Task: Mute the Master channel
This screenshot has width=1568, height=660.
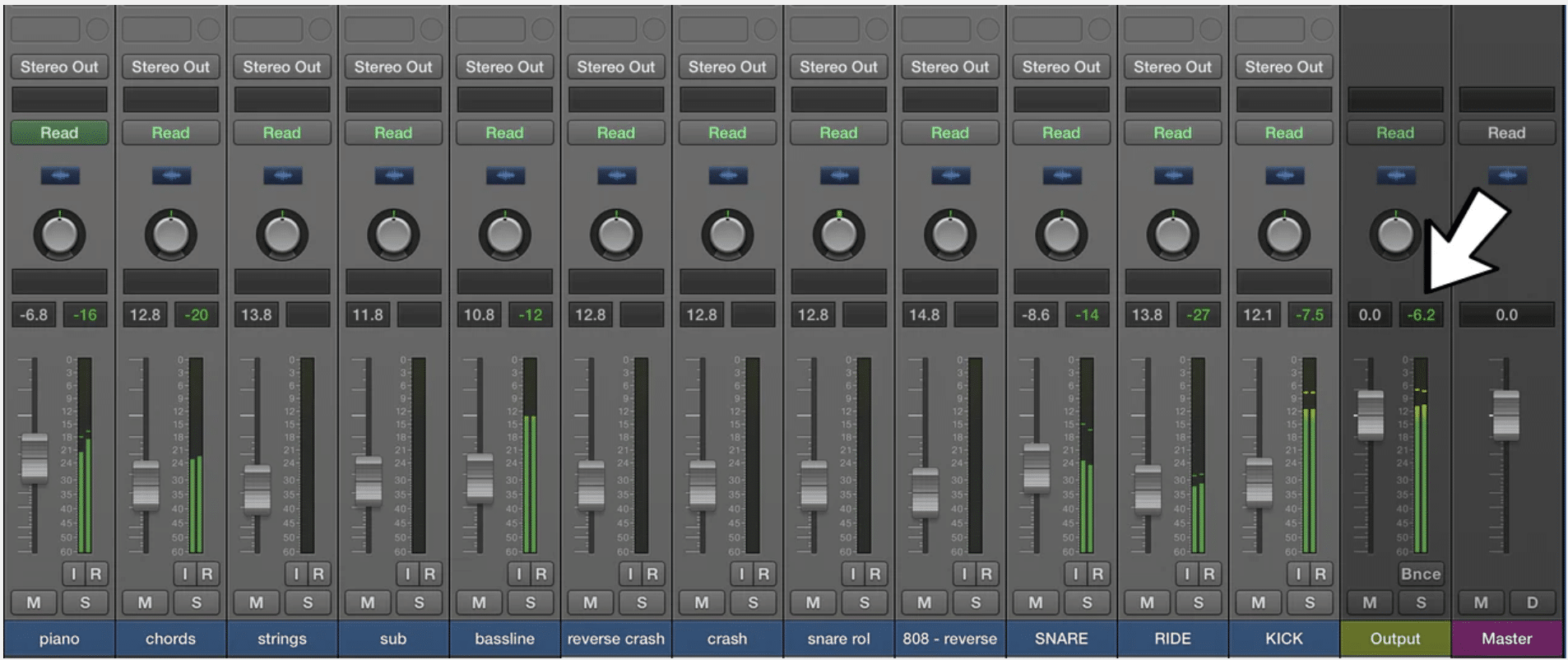Action: (1481, 602)
